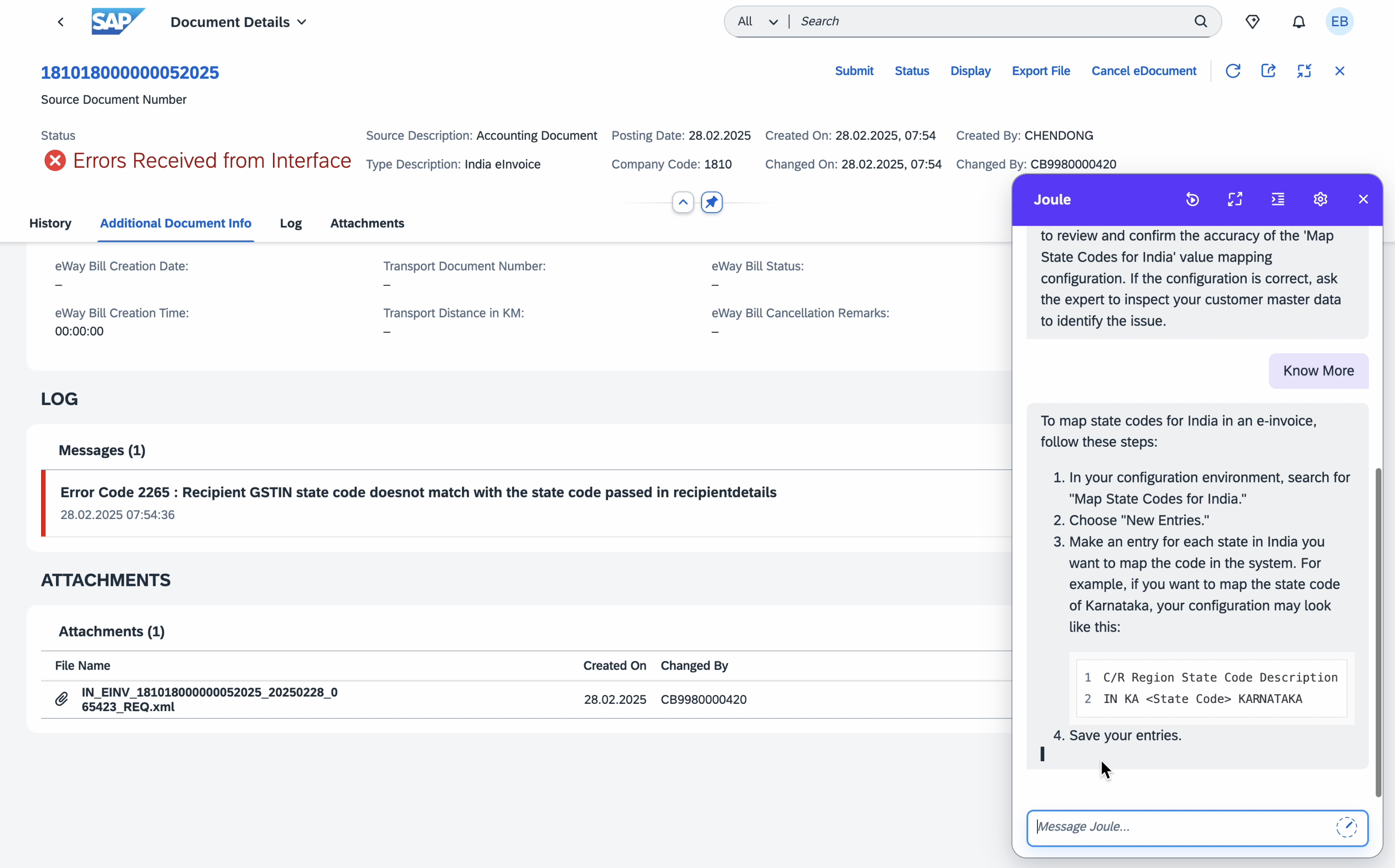Click Joule side panel docking icon

pos(1277,199)
